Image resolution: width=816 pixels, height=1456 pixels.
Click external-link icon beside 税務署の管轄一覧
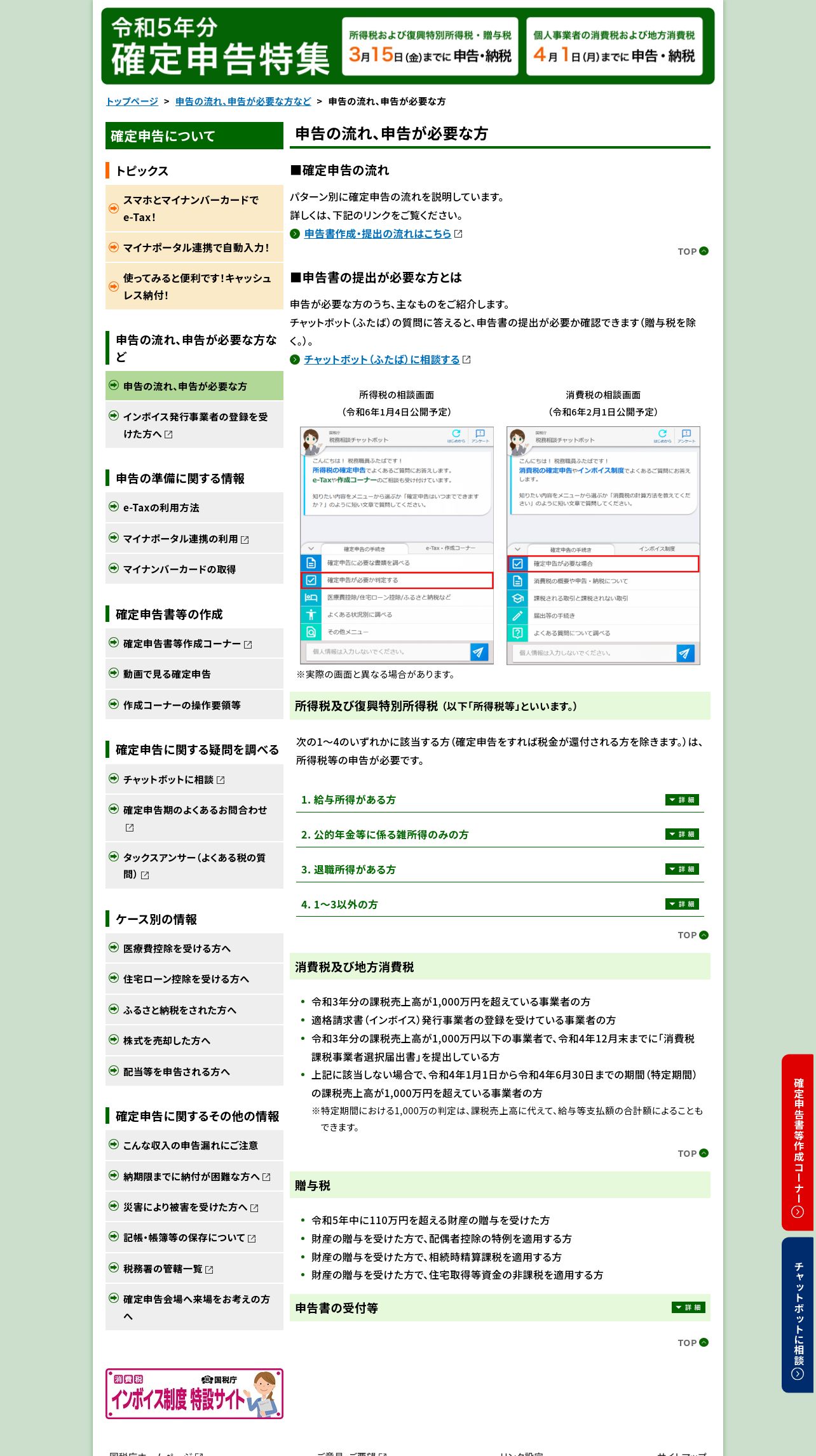tap(209, 1270)
